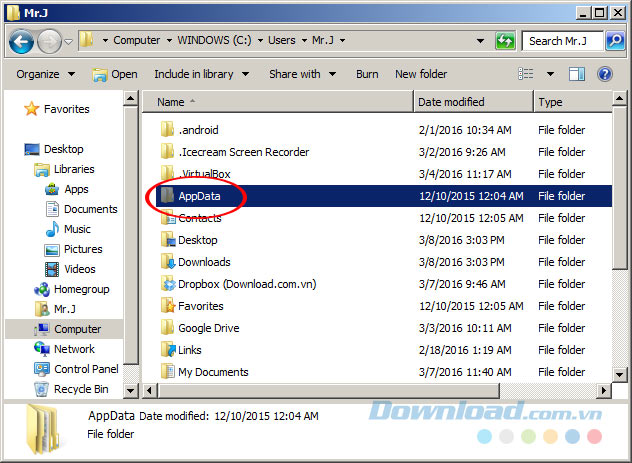Open the recent pages dropdown arrow
Screen dimensions: 632x463
pyautogui.click(x=69, y=41)
